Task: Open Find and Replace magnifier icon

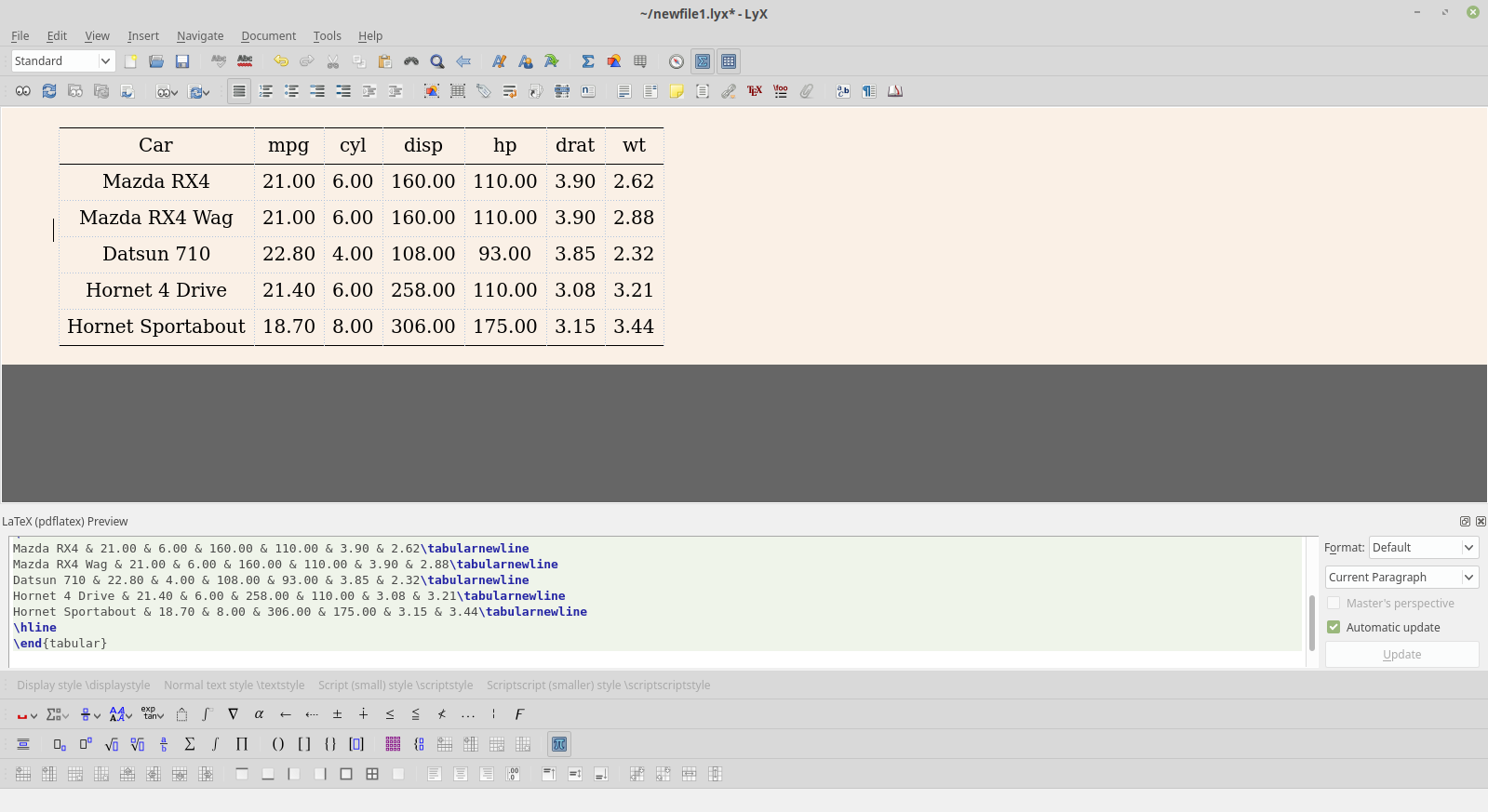Action: pos(437,61)
